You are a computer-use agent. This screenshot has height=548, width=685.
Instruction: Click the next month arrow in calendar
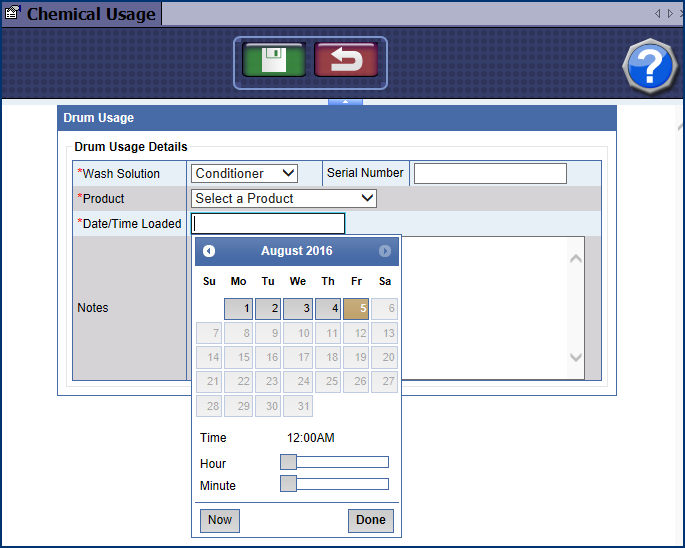point(385,251)
